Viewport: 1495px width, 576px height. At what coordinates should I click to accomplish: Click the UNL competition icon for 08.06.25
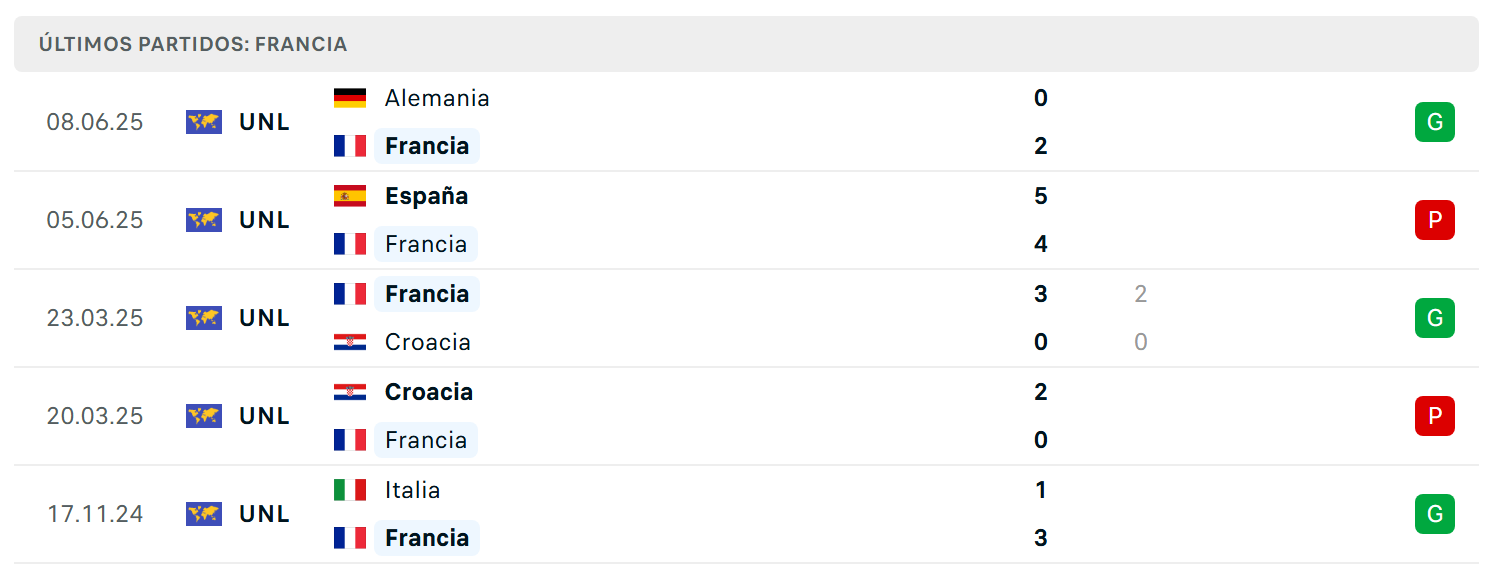point(204,122)
